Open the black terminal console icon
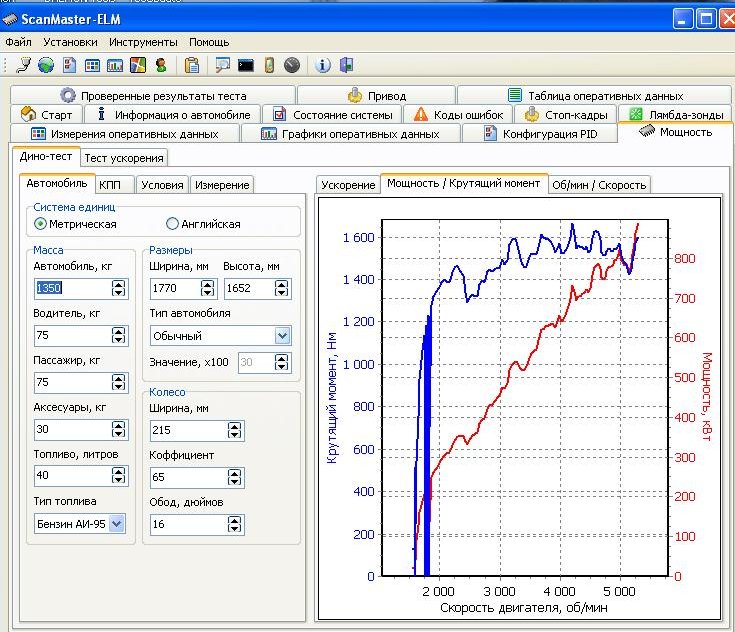This screenshot has height=632, width=735. pos(246,65)
